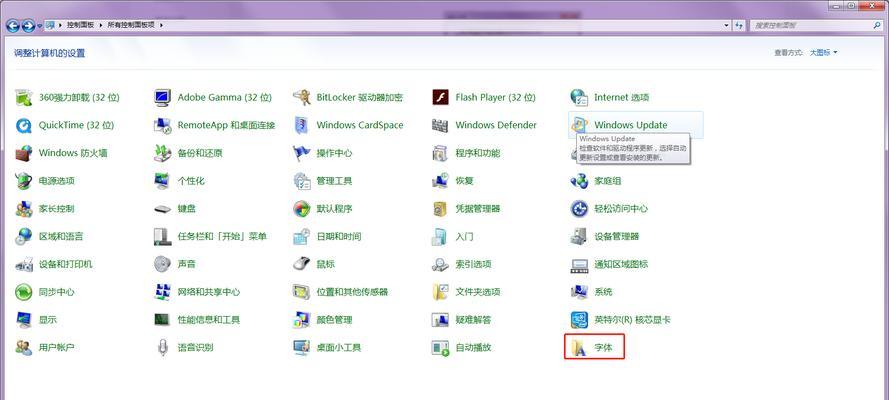Open the 键盘 keyboard icon
889x400 pixels.
[x=163, y=208]
